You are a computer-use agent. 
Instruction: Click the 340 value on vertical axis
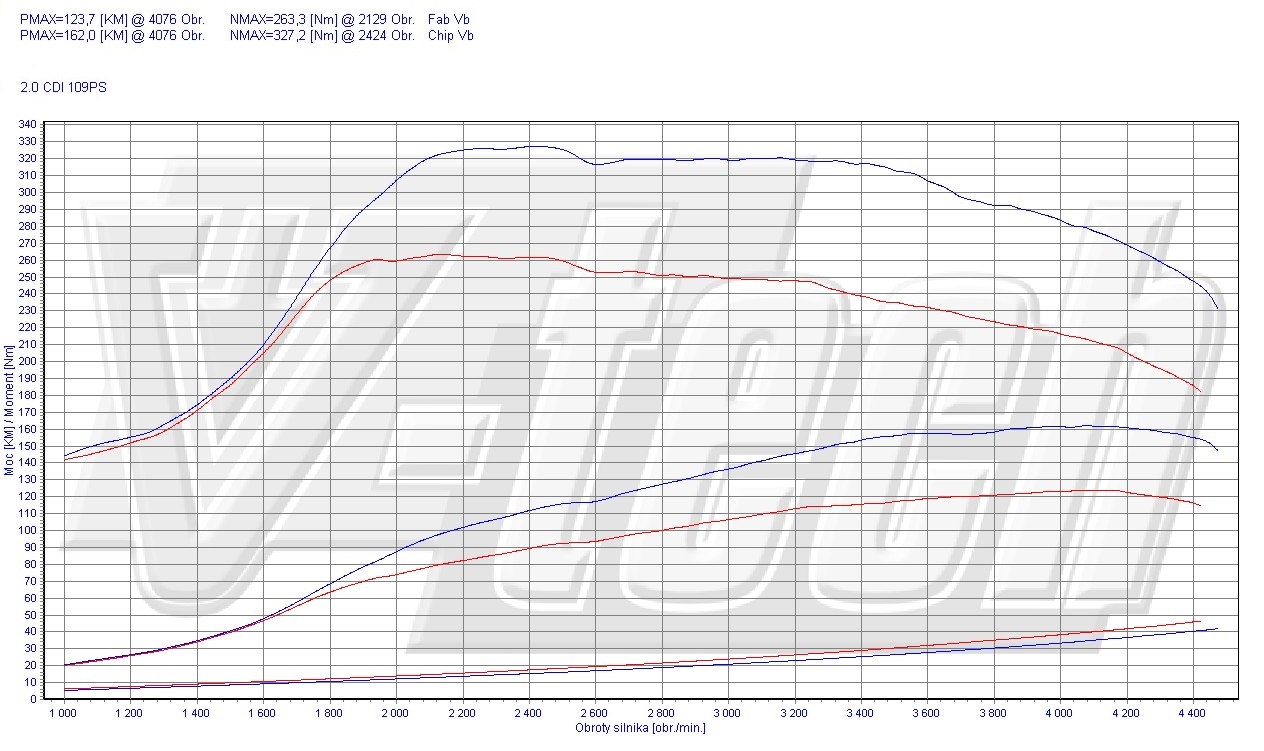click(28, 124)
